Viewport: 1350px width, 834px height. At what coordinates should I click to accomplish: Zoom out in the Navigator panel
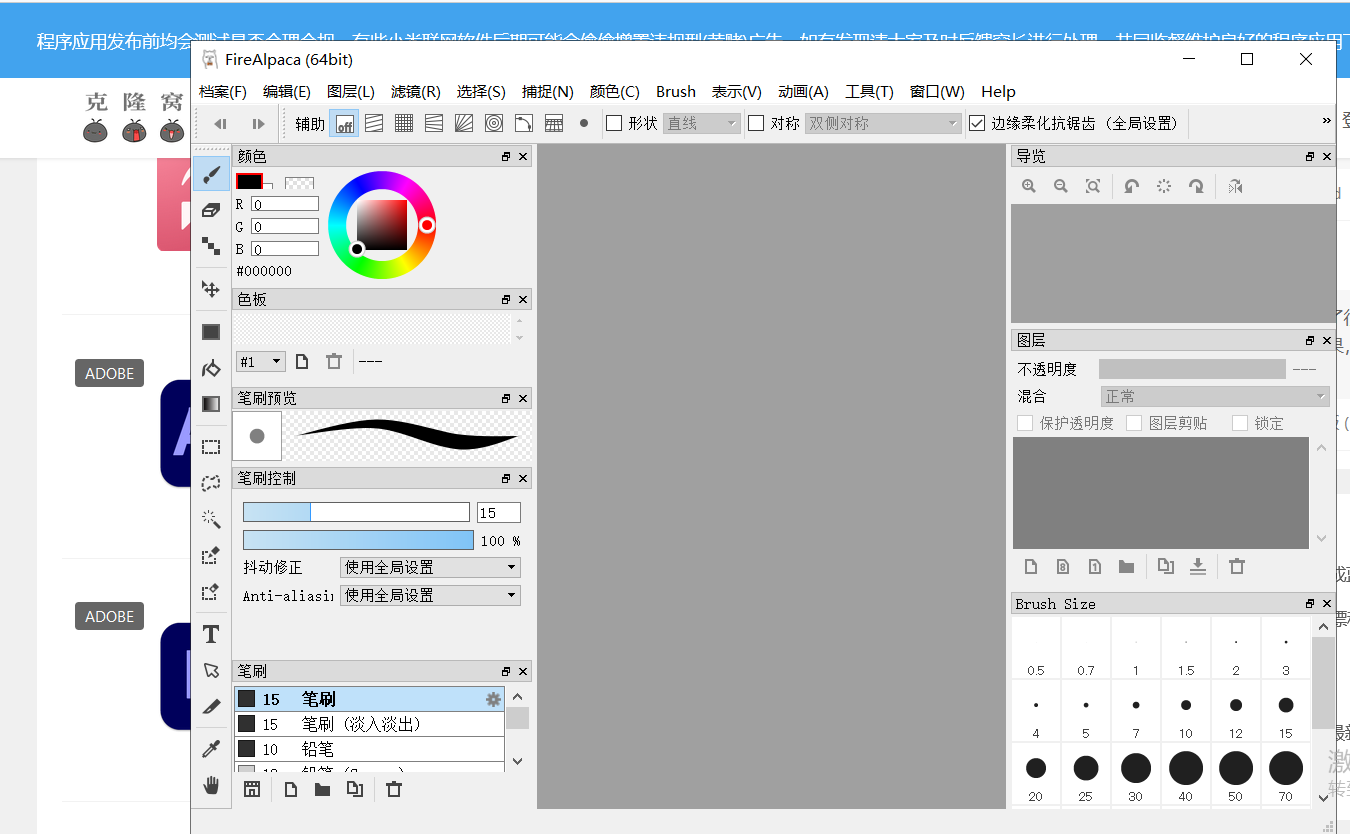coord(1061,186)
